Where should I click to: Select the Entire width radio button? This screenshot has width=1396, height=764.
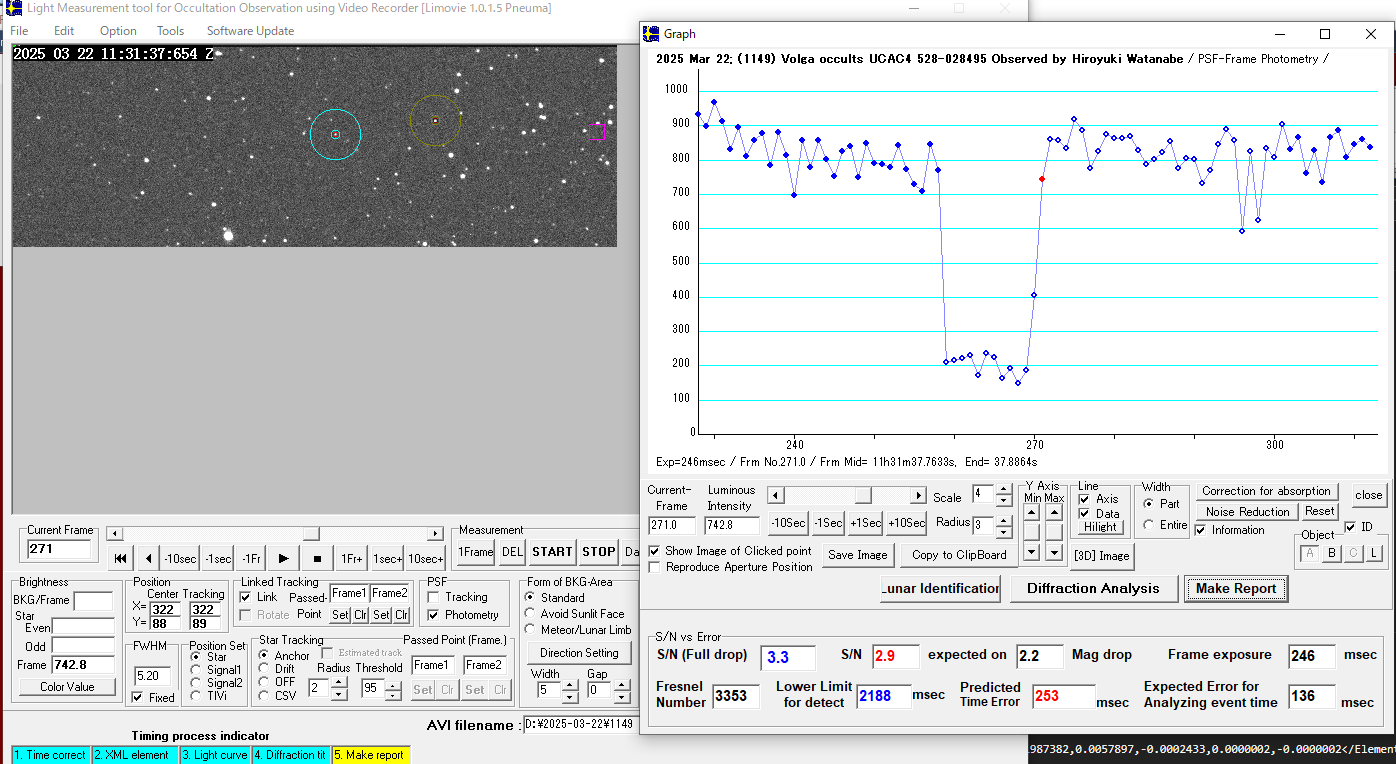tap(1148, 525)
